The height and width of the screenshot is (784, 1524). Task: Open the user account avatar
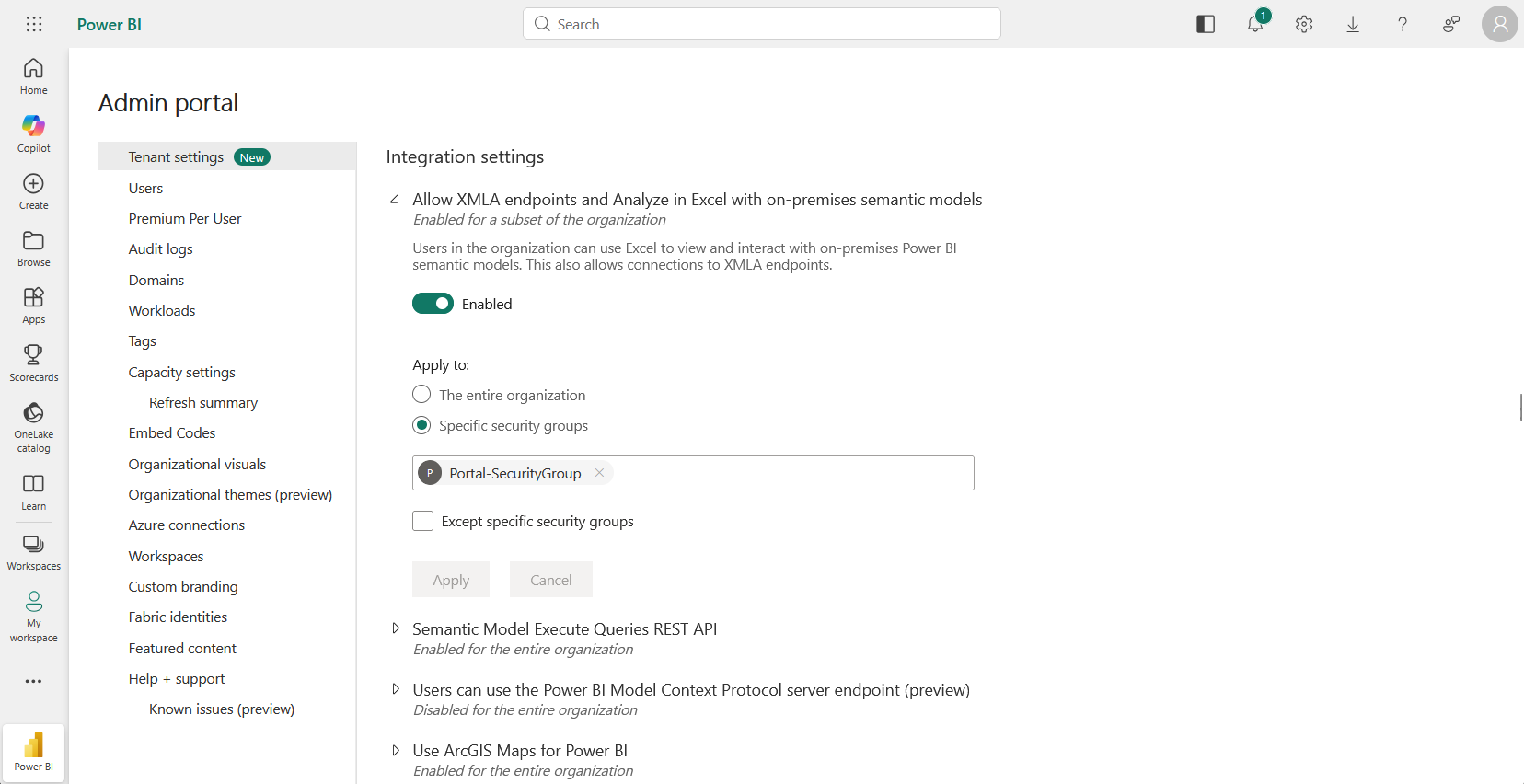click(1500, 24)
